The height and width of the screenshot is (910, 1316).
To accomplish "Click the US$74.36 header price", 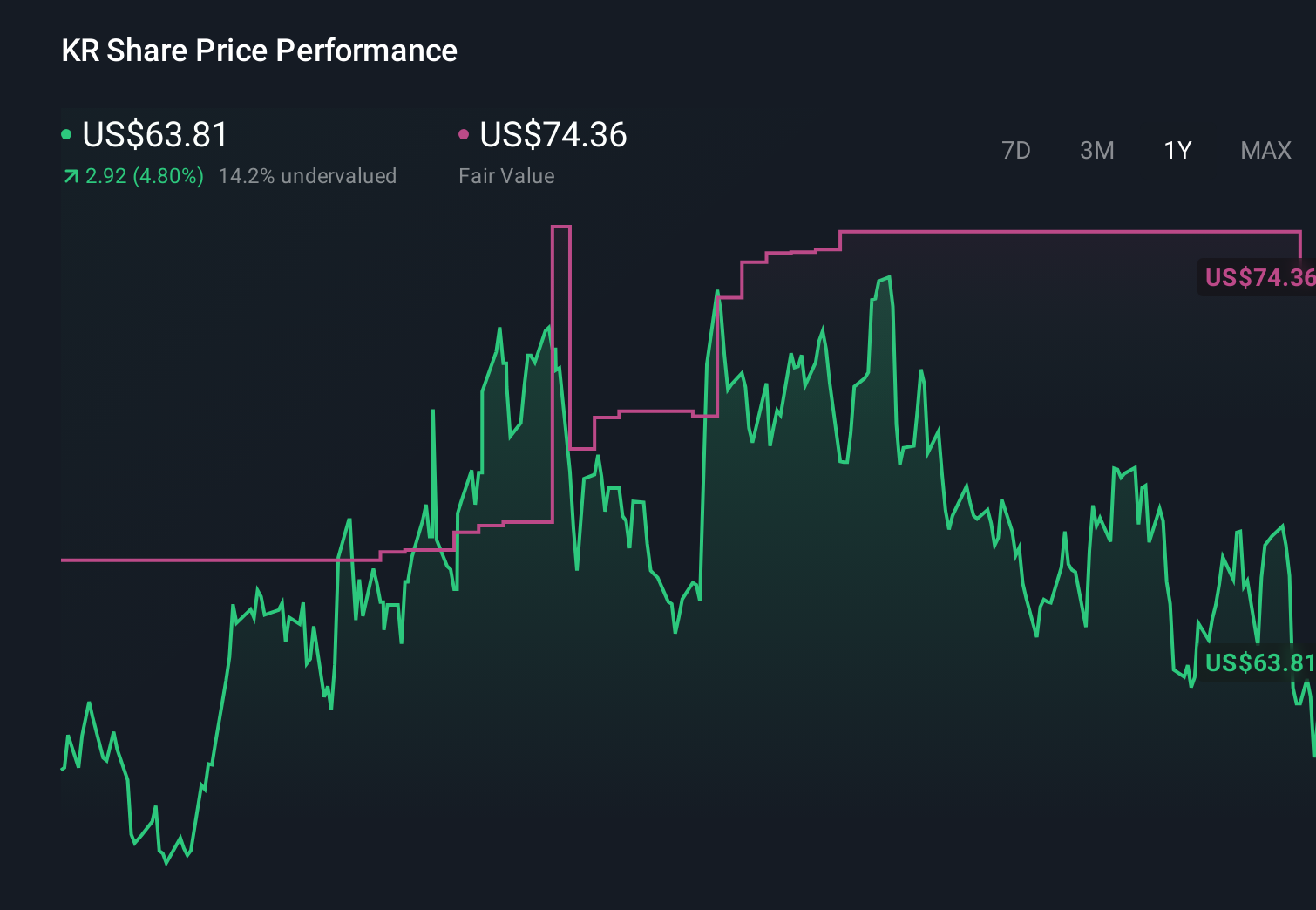I will click(553, 135).
